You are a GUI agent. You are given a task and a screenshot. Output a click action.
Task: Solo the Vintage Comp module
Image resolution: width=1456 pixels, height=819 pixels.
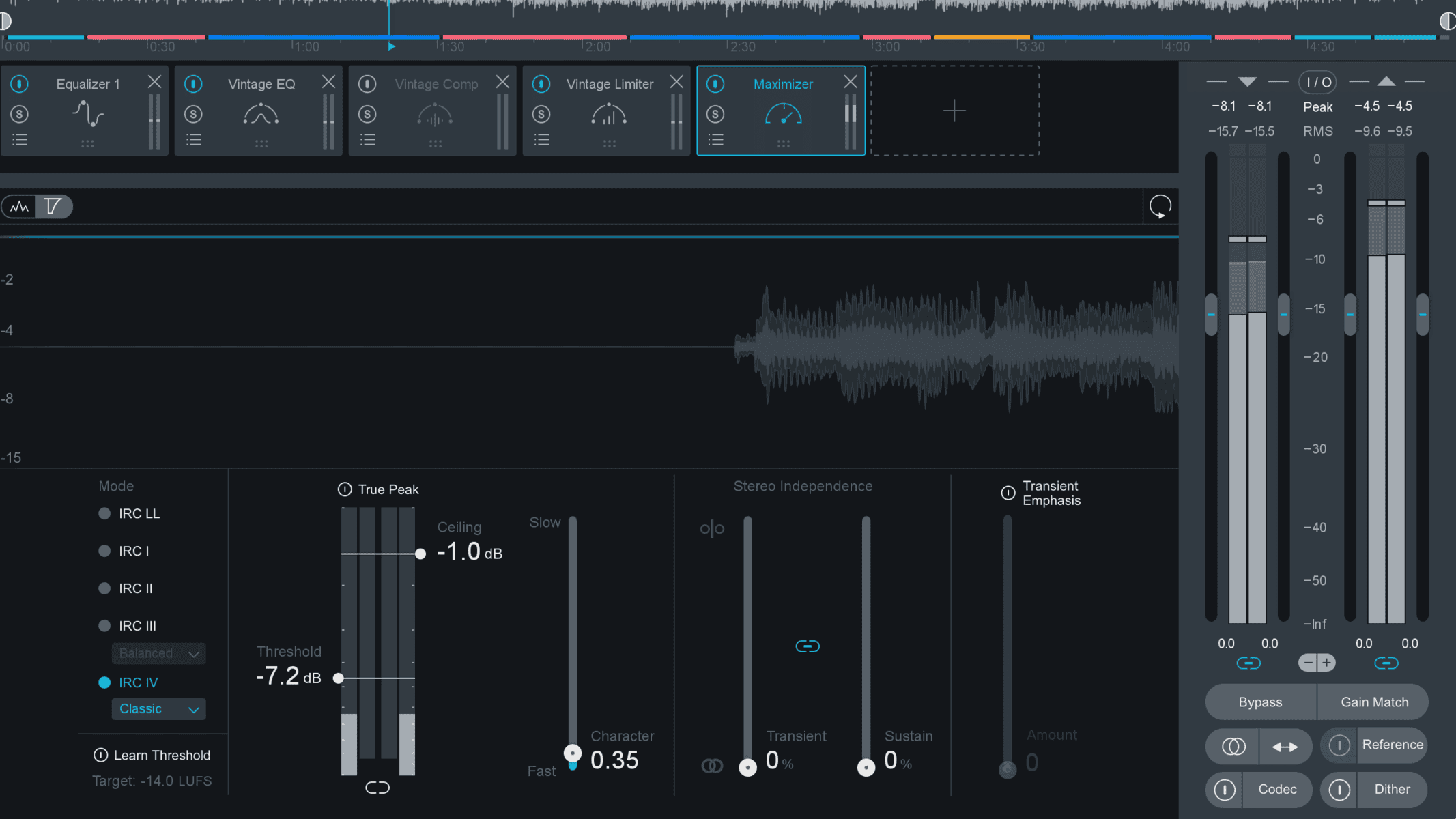coord(367,114)
